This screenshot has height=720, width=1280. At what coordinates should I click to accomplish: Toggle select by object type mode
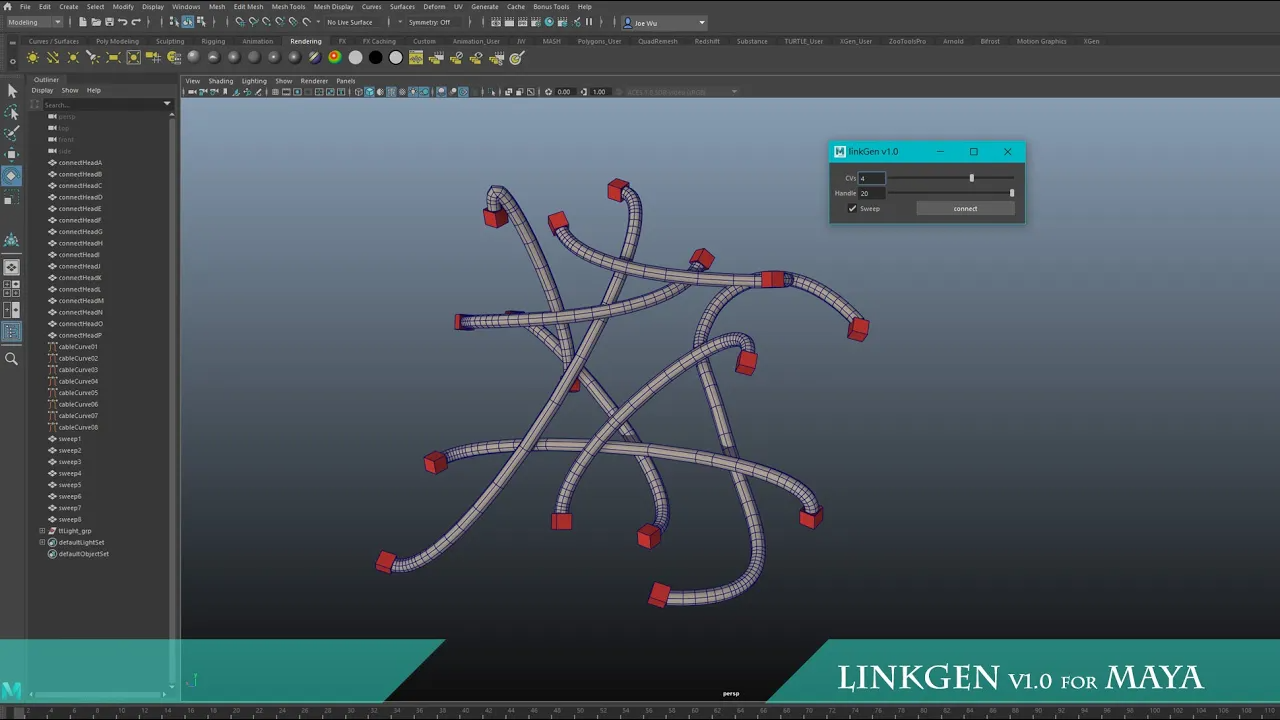point(187,22)
